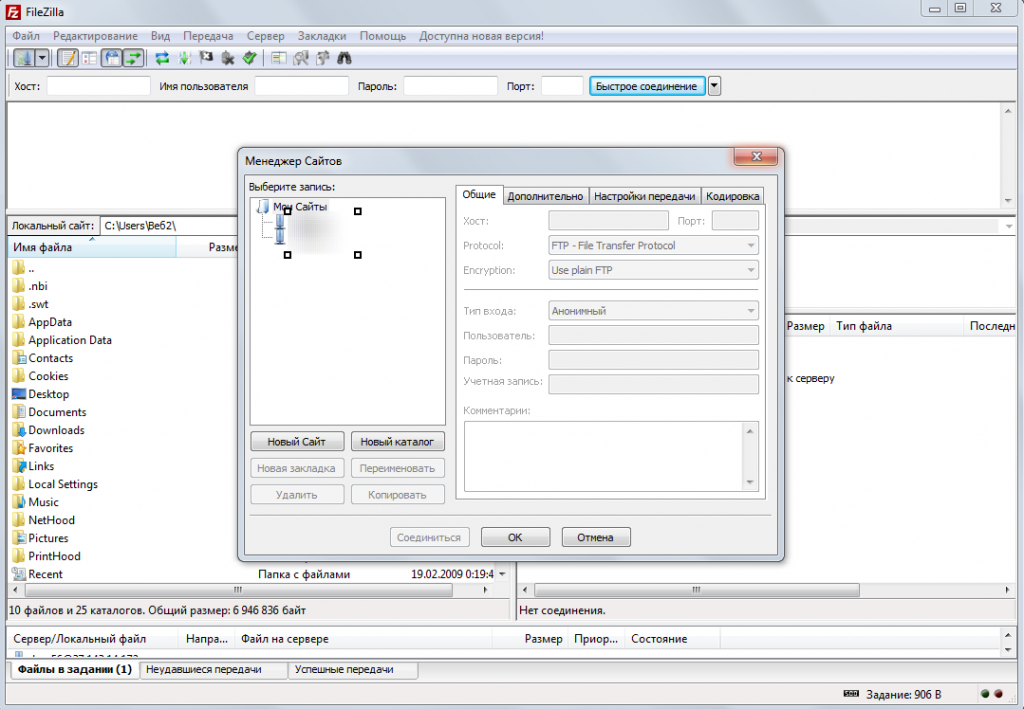Click the Recent folder icon

[18, 574]
